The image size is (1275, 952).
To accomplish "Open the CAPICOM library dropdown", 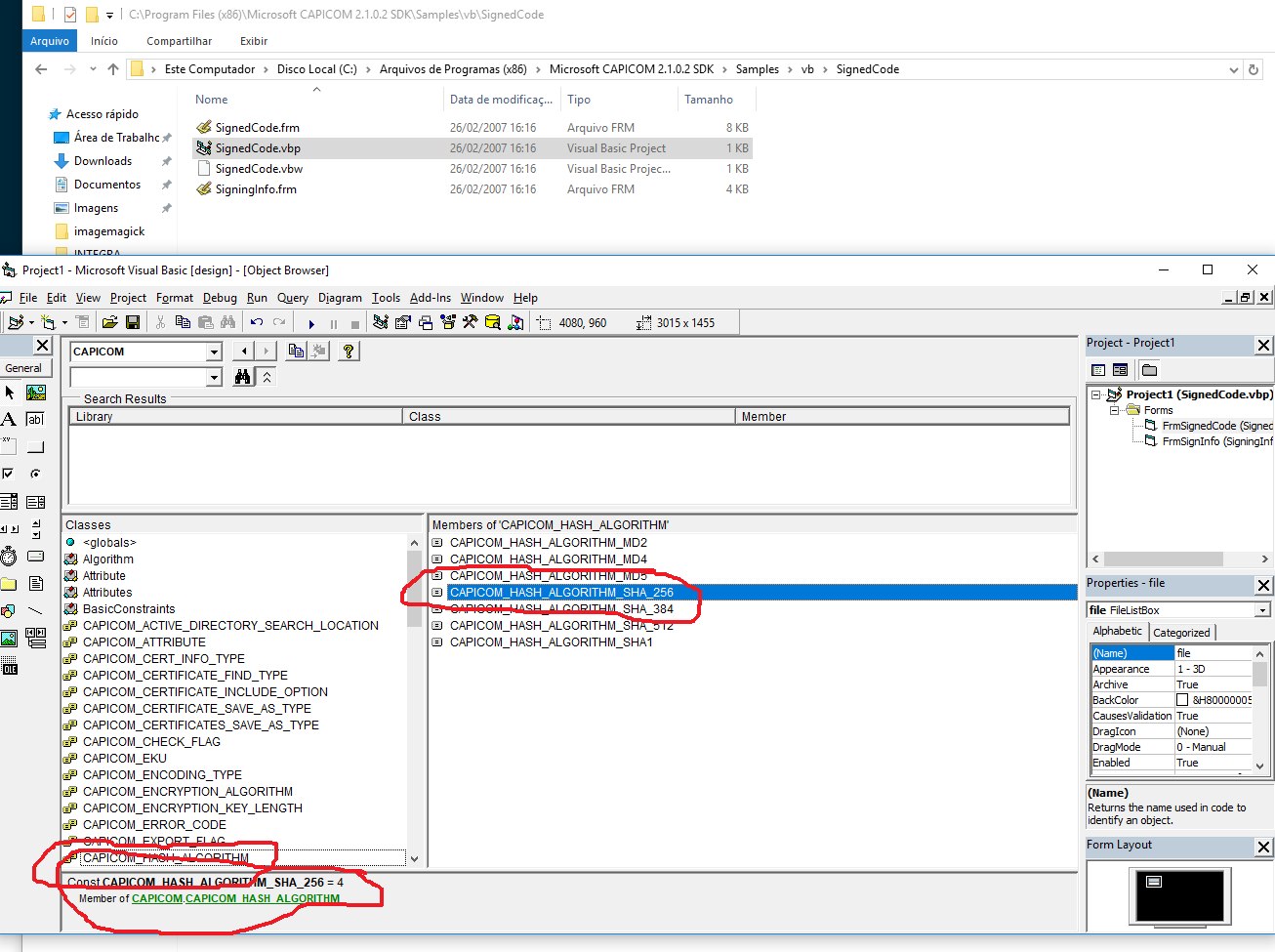I will pyautogui.click(x=214, y=352).
